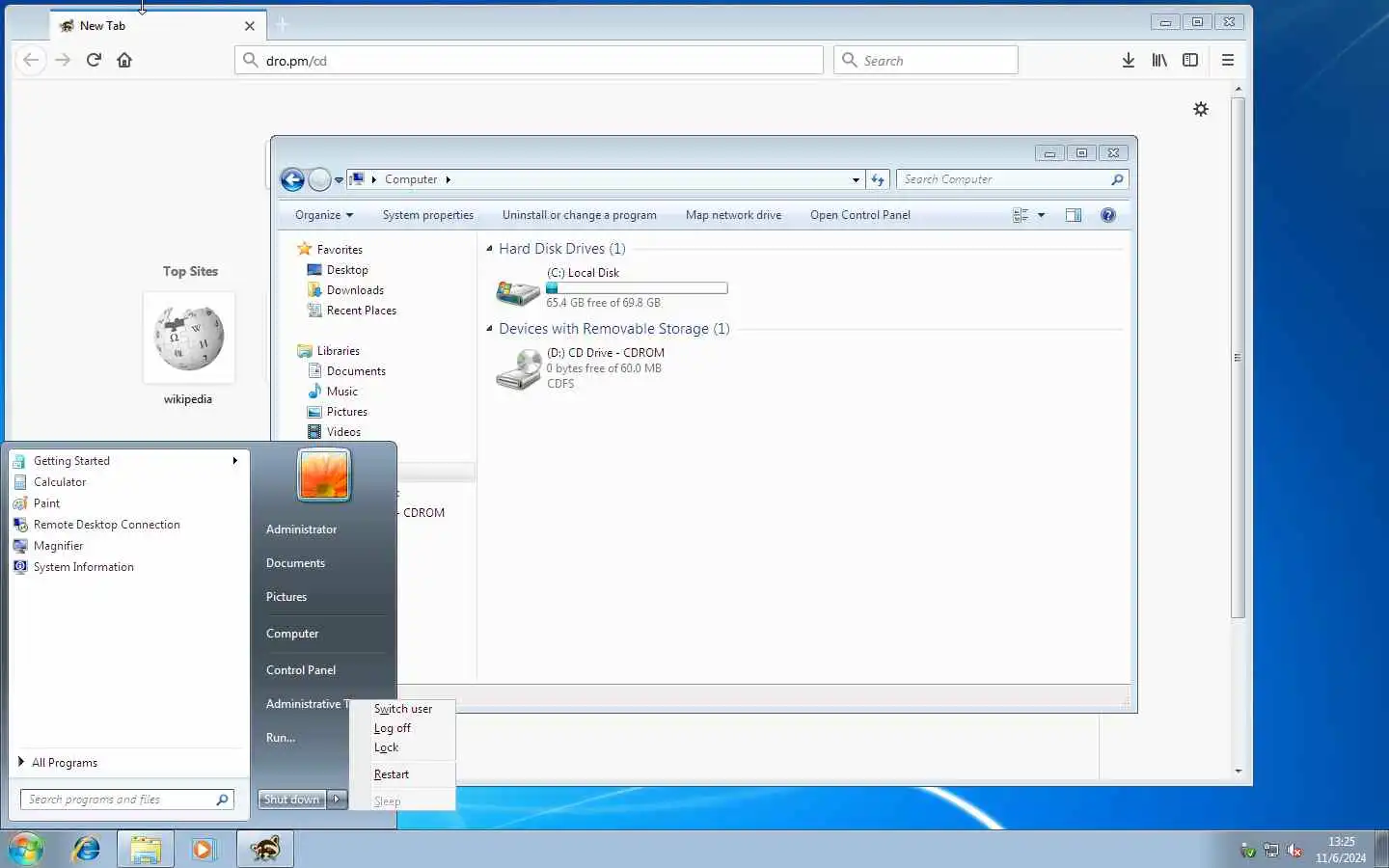Click the browser forward arrow button
The height and width of the screenshot is (868, 1389).
[63, 60]
